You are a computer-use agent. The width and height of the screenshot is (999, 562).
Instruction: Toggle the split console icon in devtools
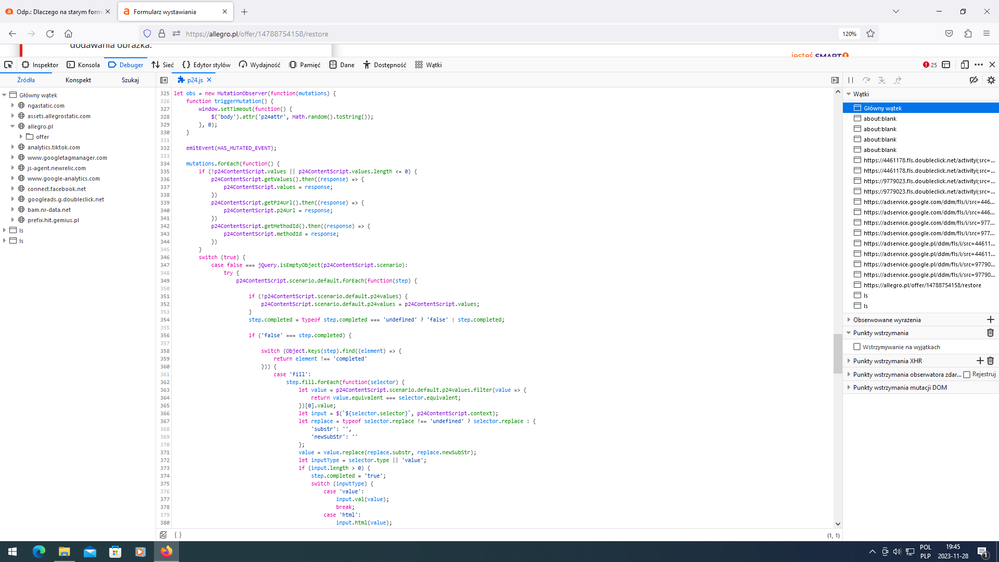946,64
